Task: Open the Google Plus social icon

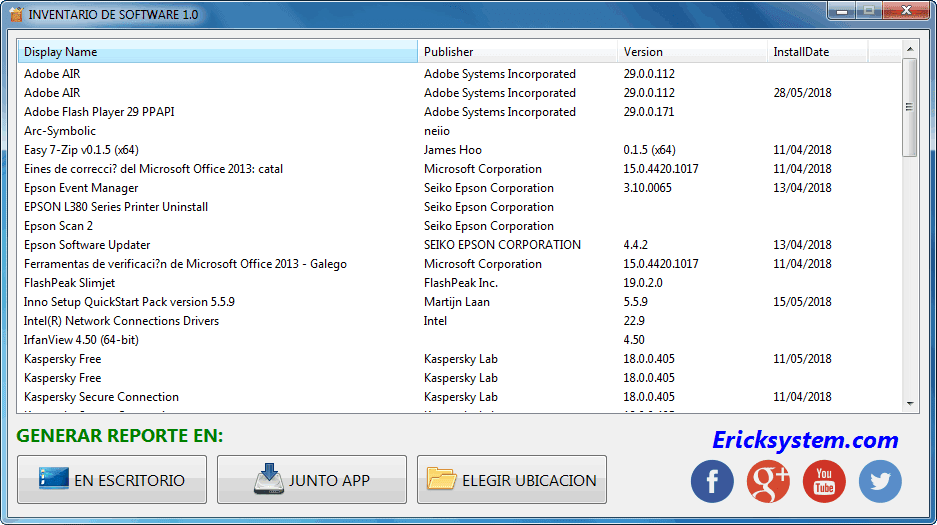Action: tap(768, 481)
